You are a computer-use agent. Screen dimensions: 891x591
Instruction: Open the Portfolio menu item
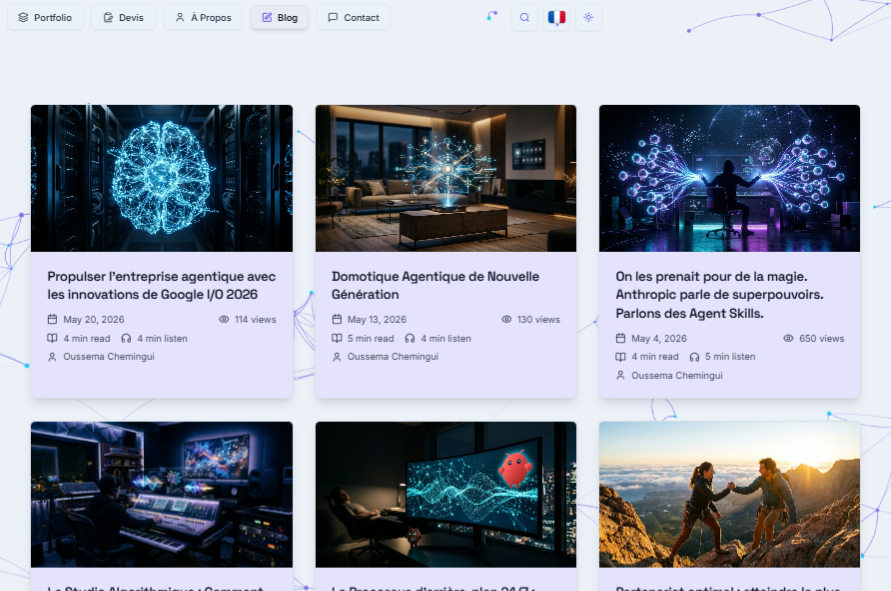[45, 18]
